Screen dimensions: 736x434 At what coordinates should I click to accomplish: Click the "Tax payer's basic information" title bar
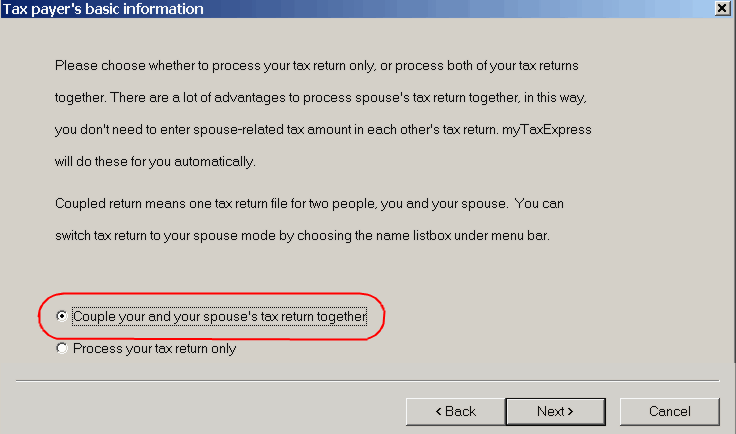[x=300, y=8]
